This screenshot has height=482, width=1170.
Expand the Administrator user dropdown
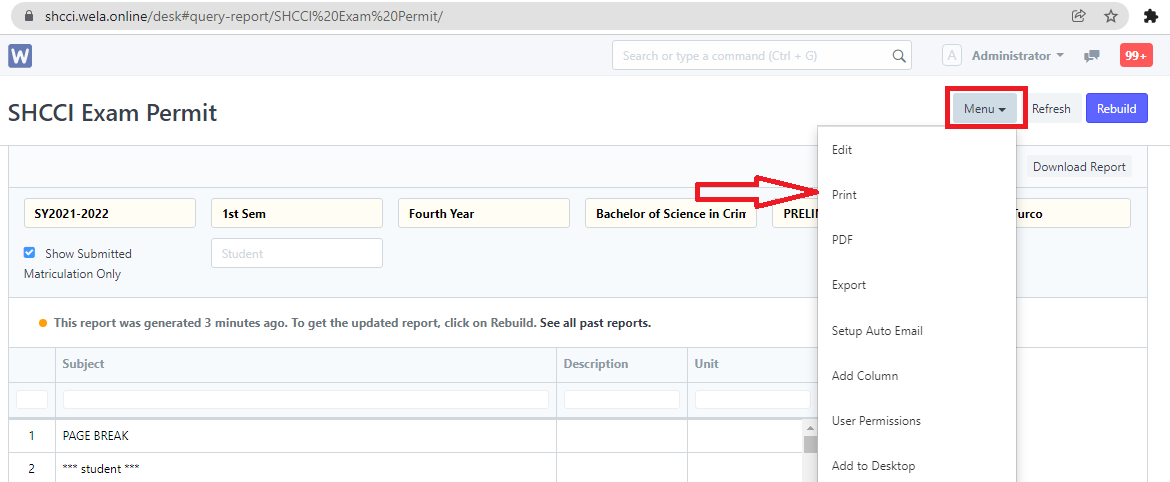(1017, 56)
